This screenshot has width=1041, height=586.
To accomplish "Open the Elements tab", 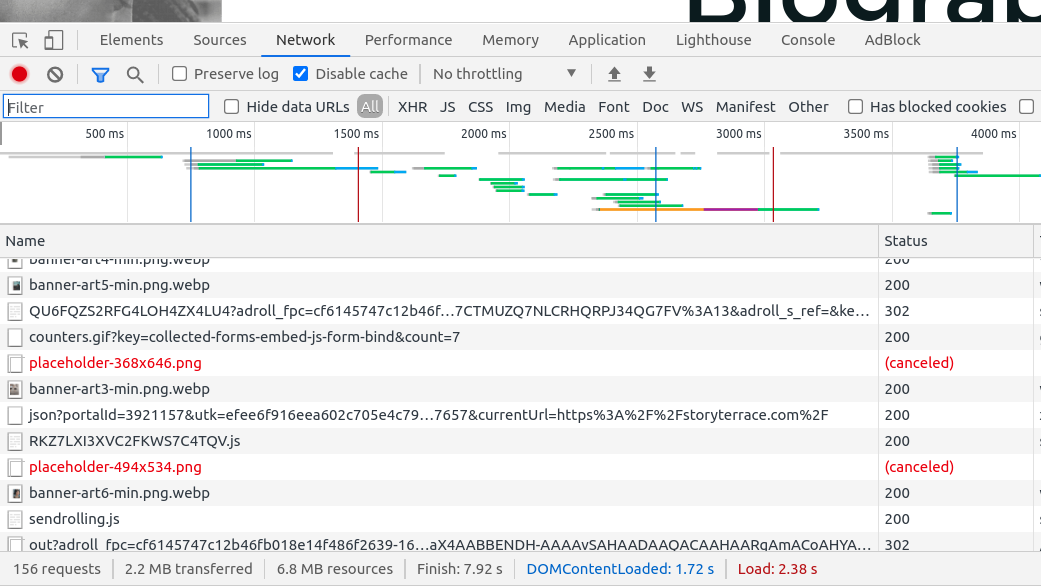I will pyautogui.click(x=131, y=40).
